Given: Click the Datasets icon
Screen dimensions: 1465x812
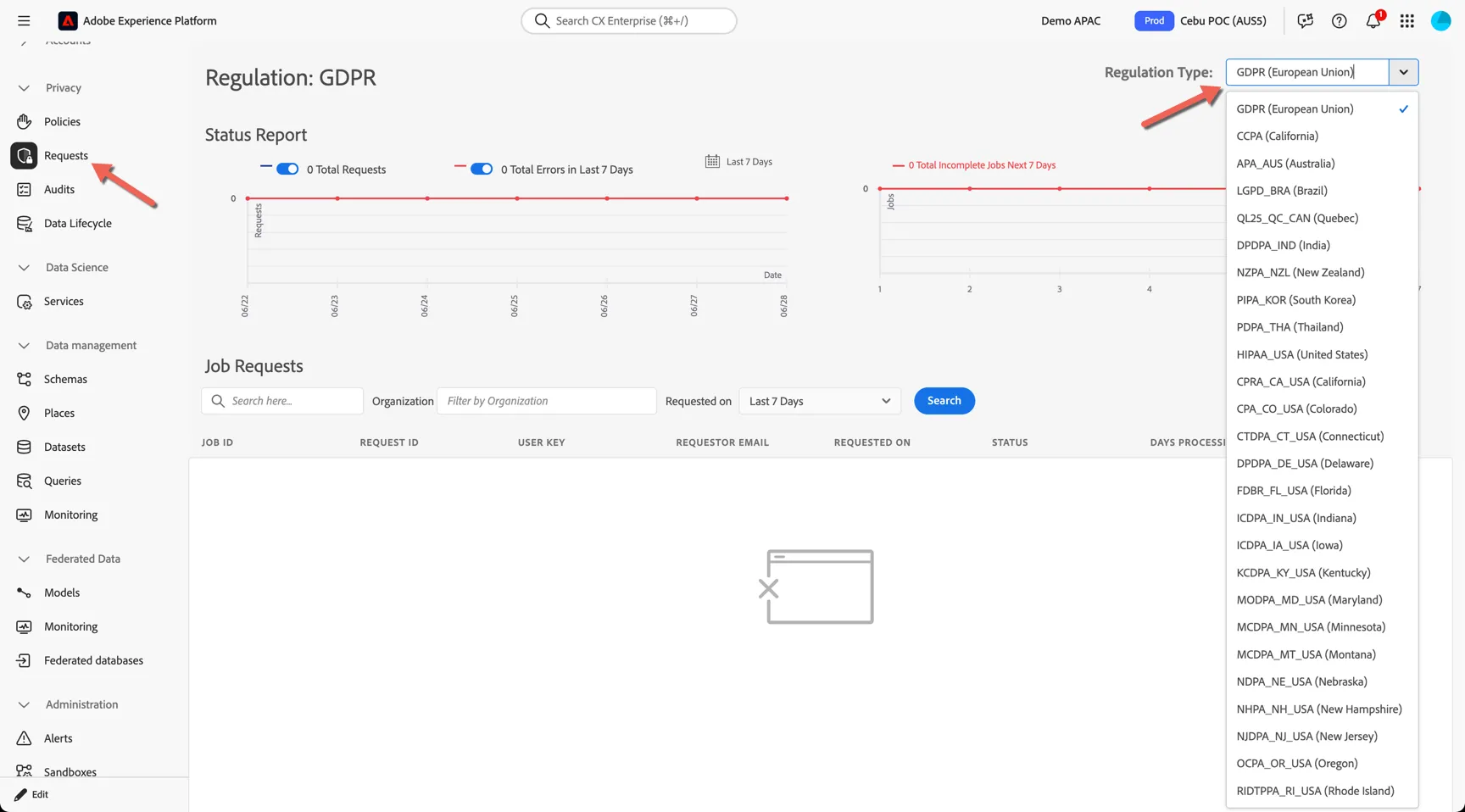Looking at the screenshot, I should point(24,447).
